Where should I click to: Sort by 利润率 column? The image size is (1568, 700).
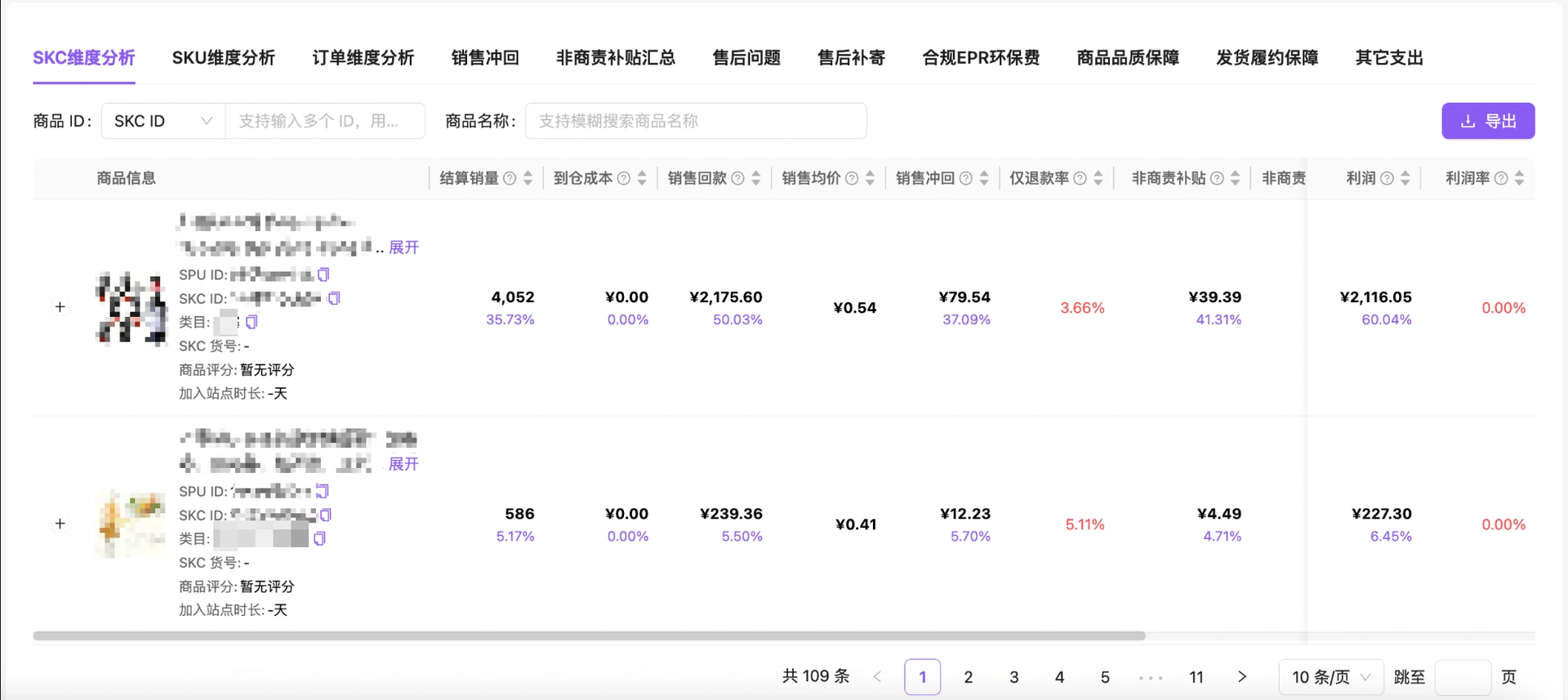click(1519, 178)
